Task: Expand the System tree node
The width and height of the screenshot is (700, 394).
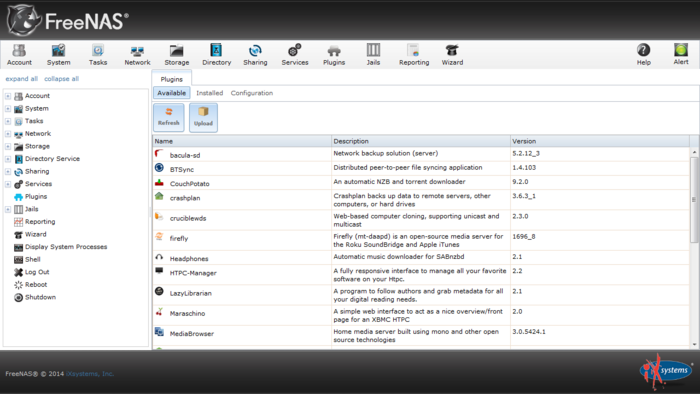Action: [x=8, y=108]
